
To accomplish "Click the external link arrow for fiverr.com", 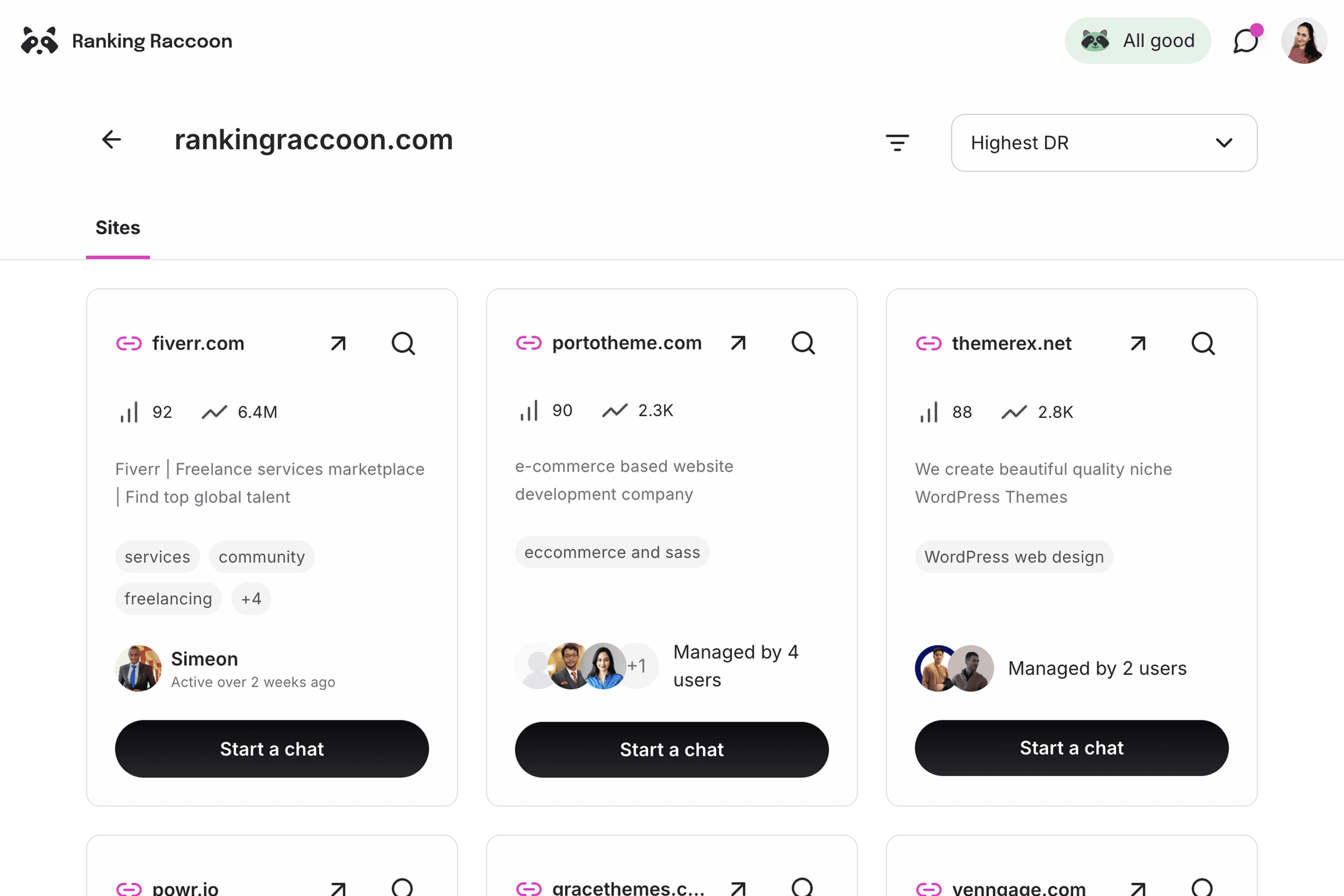I will coord(338,343).
